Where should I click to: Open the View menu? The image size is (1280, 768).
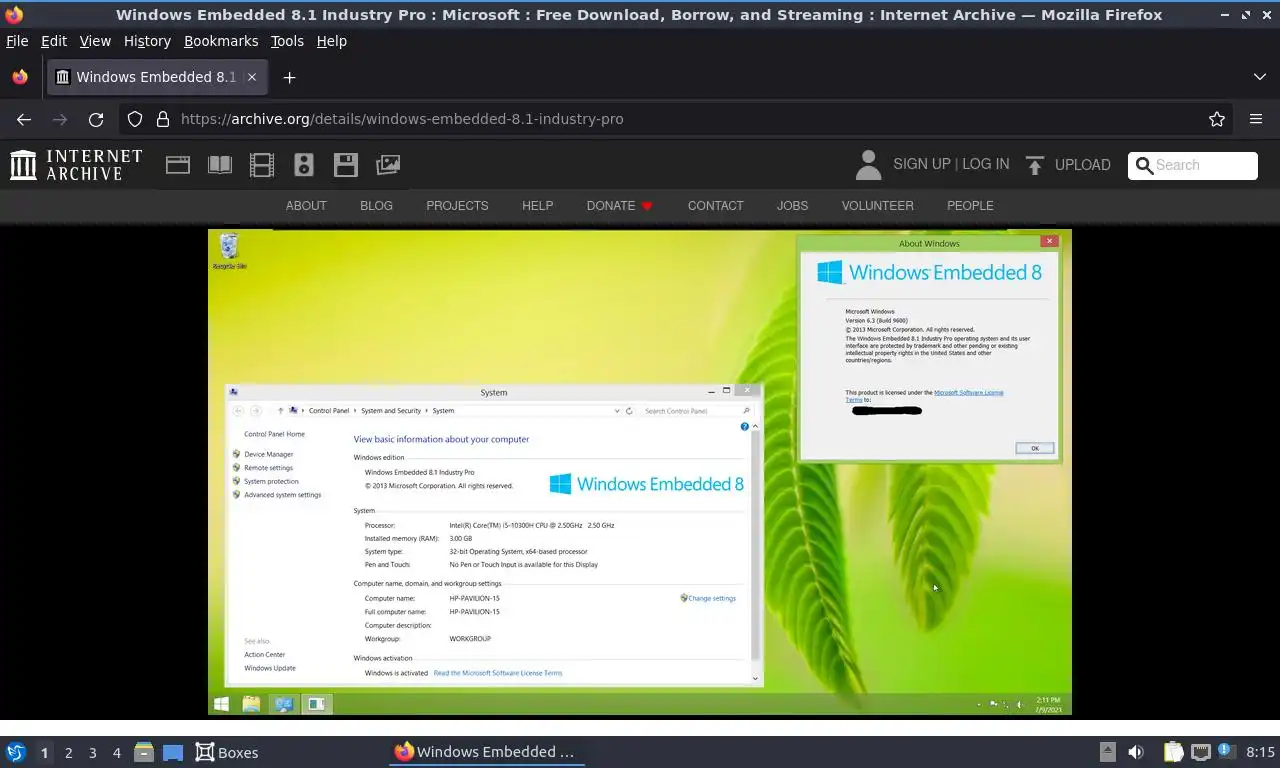pos(95,41)
